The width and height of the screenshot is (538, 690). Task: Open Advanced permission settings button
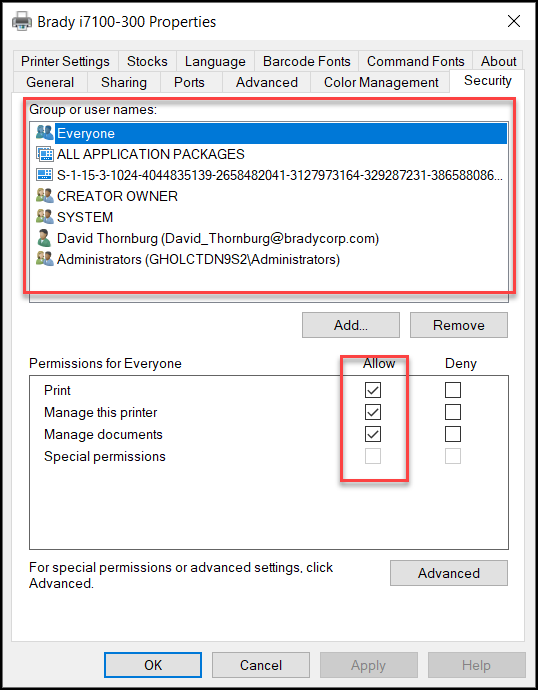tap(449, 573)
